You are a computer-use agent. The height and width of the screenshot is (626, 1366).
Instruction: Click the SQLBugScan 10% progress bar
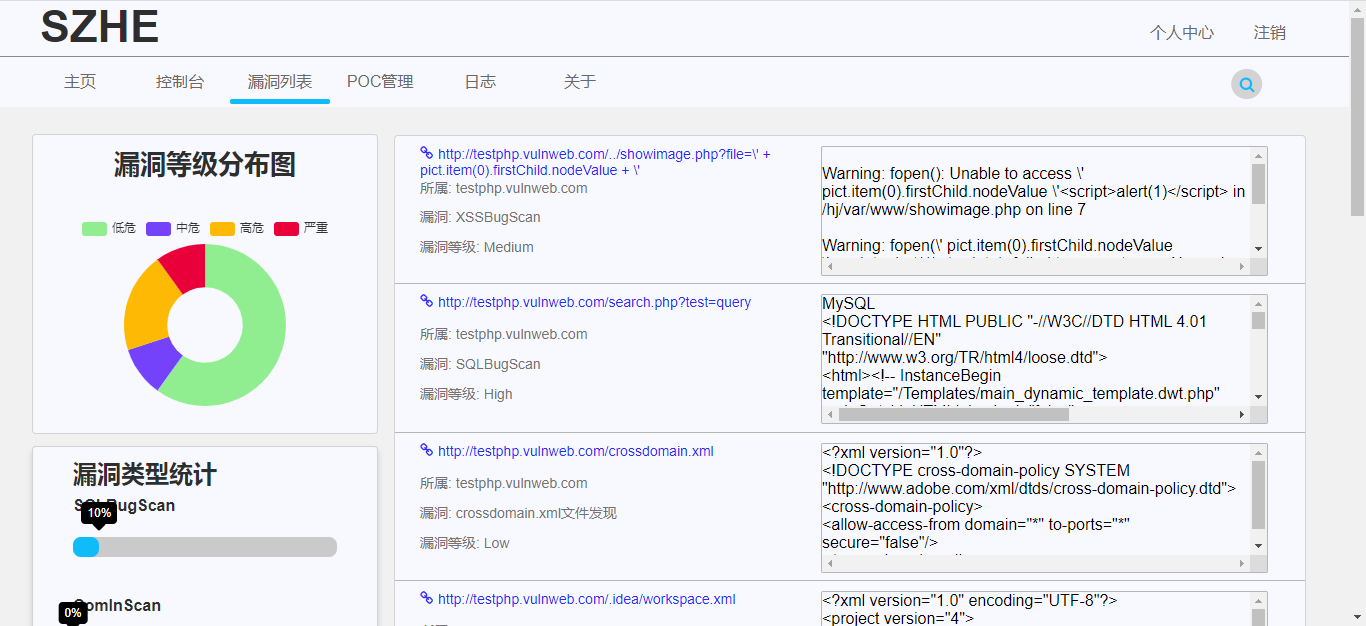click(204, 546)
